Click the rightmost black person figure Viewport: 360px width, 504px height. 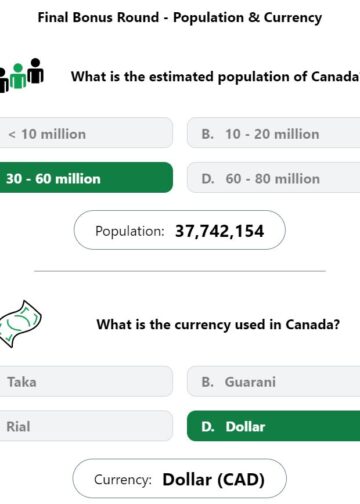point(35,71)
